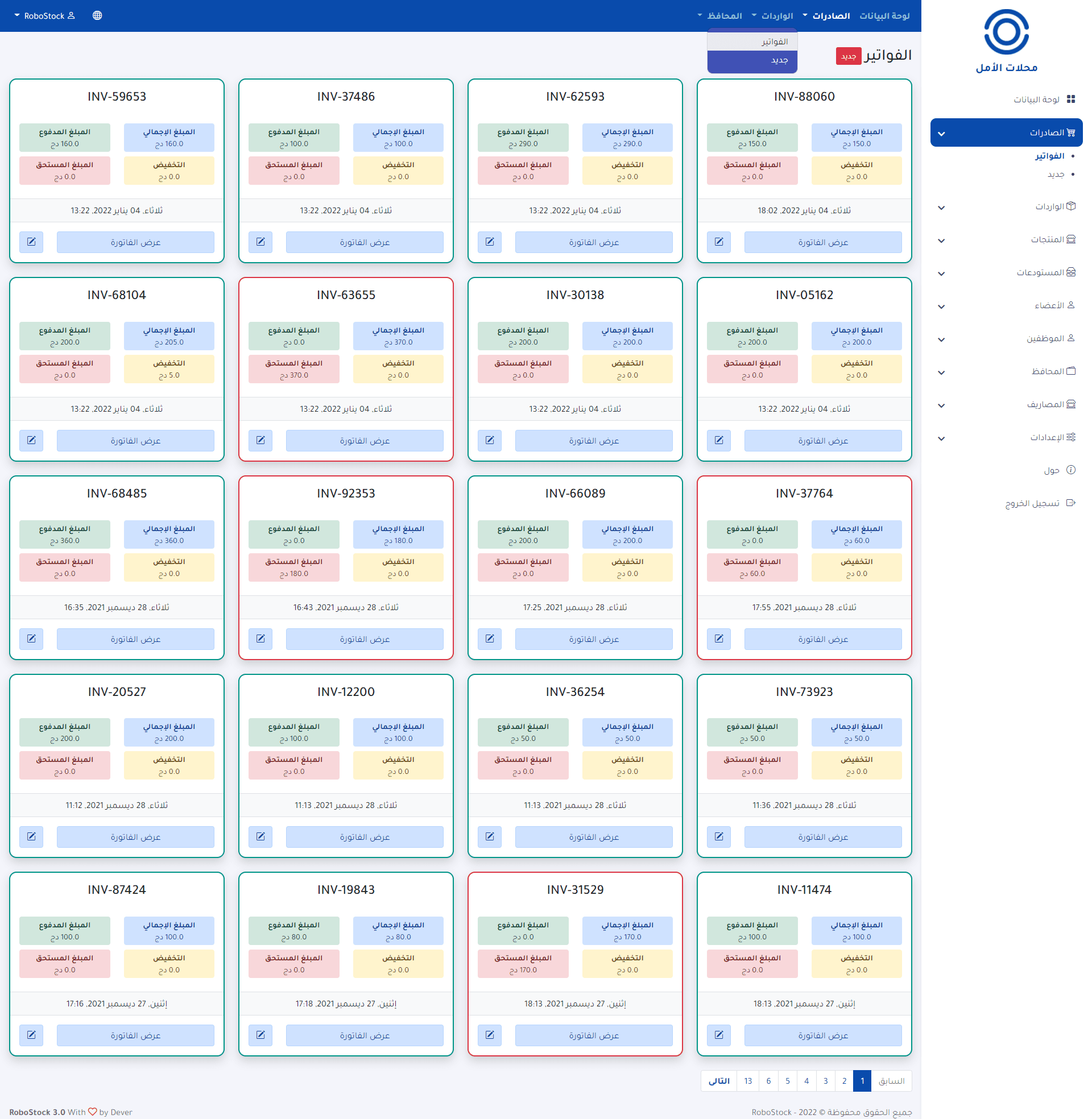Click edit icon on invoice INV-63655

(260, 440)
